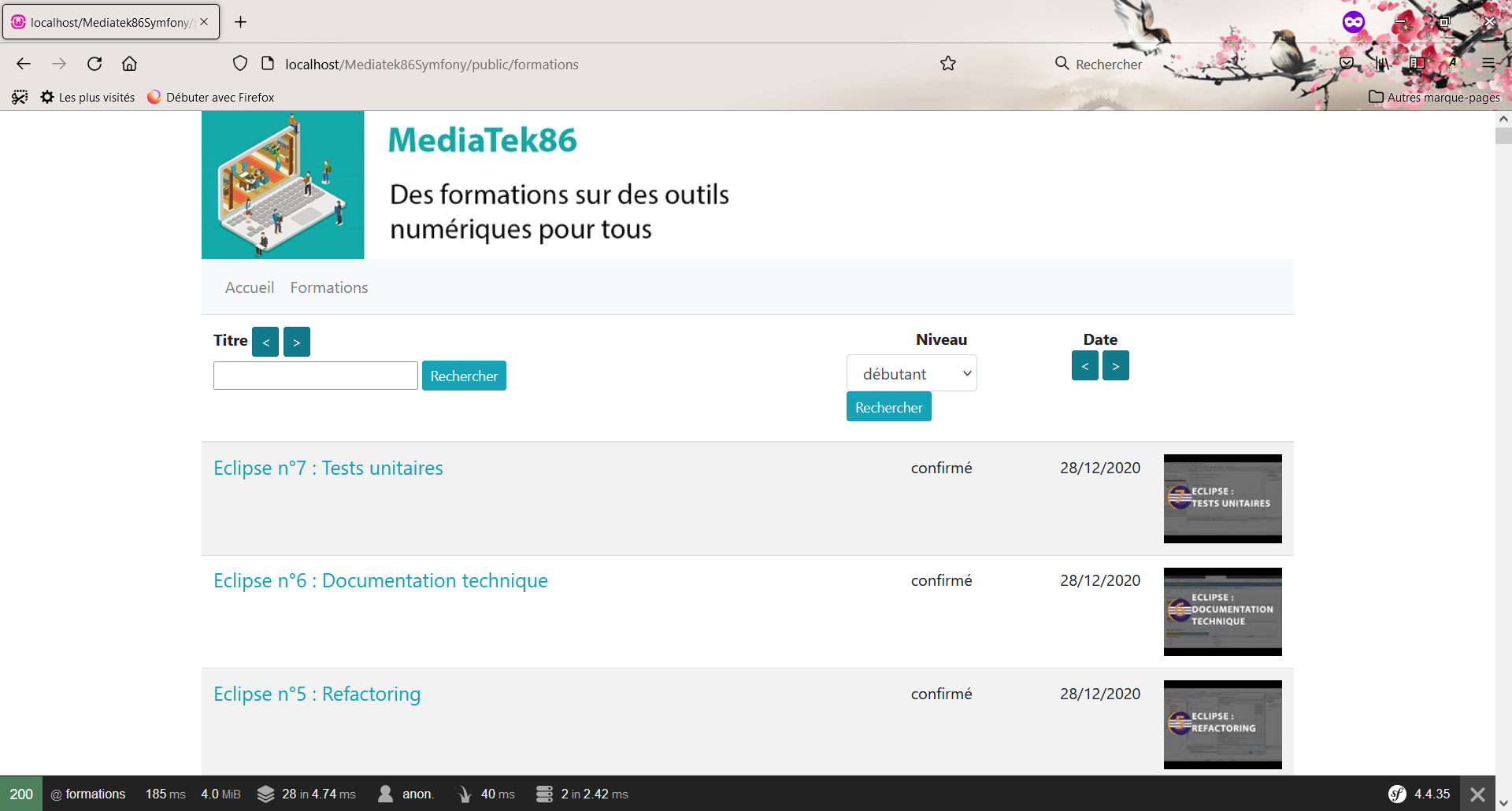1512x811 pixels.
Task: Close the localhost Mediatek86Symfony tab
Action: point(204,22)
